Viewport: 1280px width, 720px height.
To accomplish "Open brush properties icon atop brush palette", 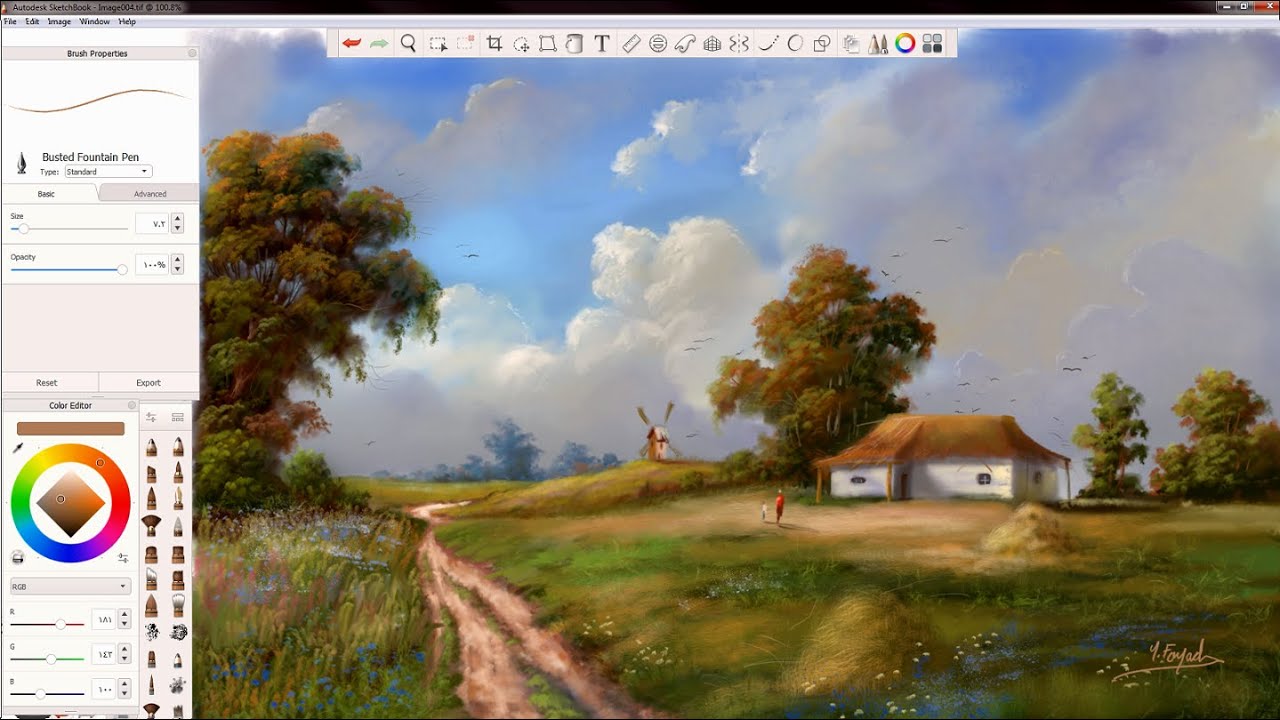I will coord(151,417).
